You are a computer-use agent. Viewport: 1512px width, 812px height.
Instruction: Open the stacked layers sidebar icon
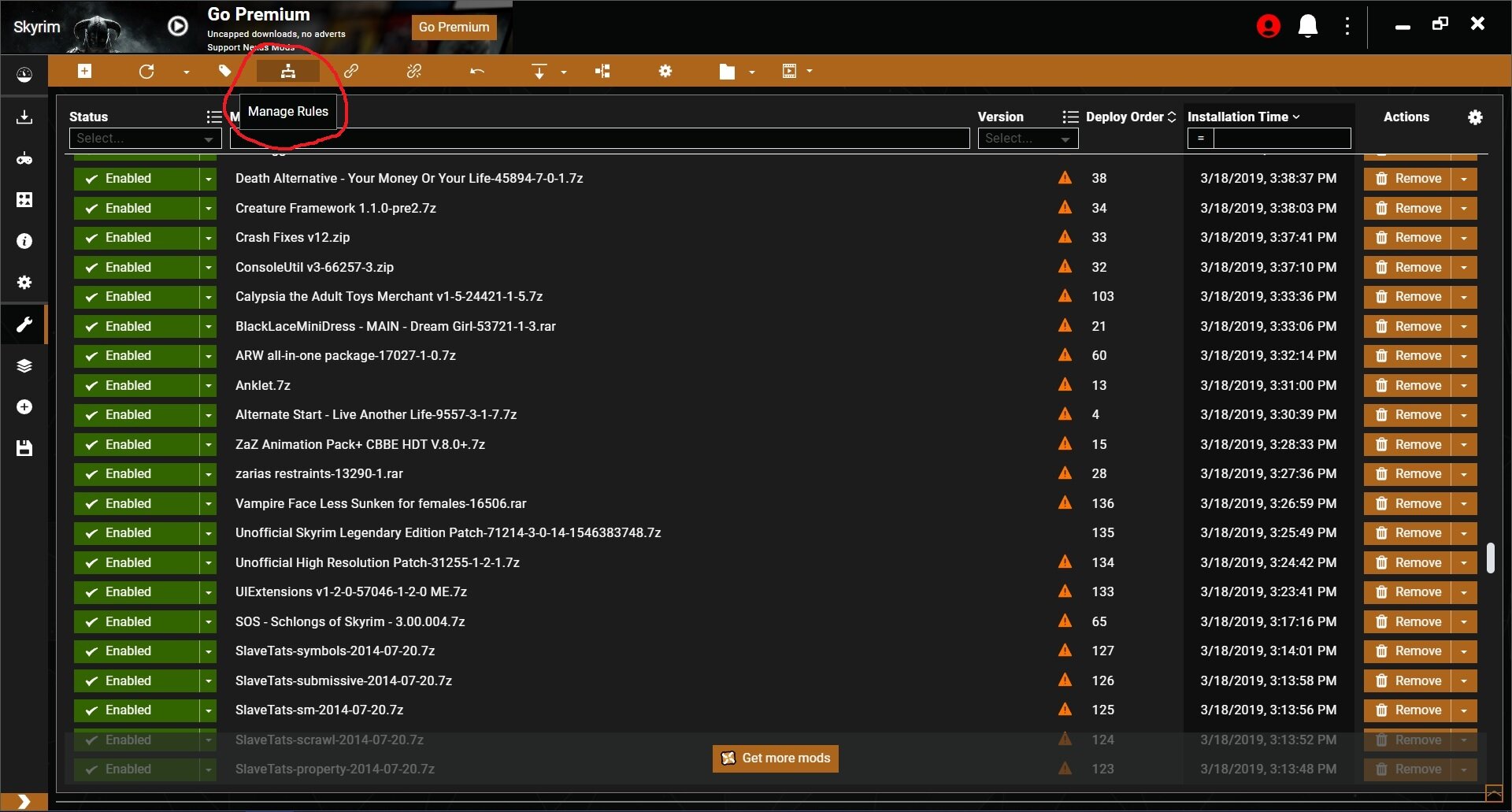click(x=24, y=365)
